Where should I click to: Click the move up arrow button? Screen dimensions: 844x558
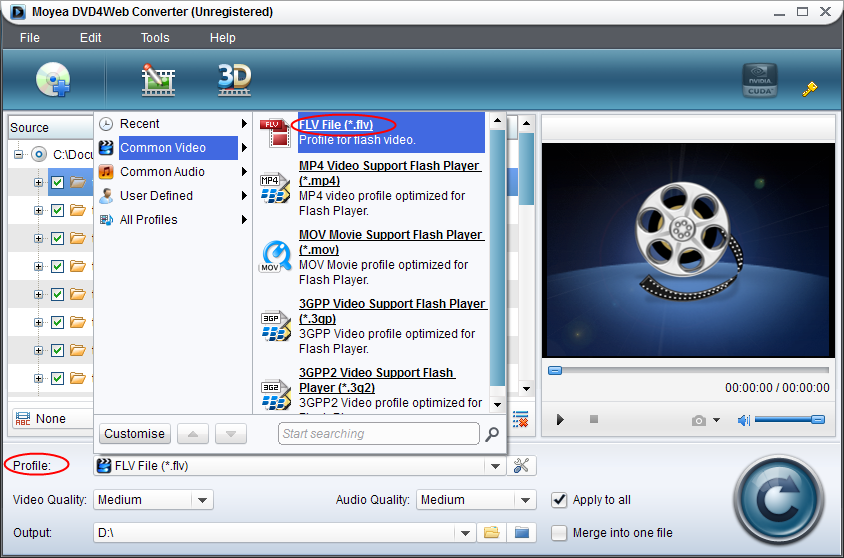click(193, 434)
